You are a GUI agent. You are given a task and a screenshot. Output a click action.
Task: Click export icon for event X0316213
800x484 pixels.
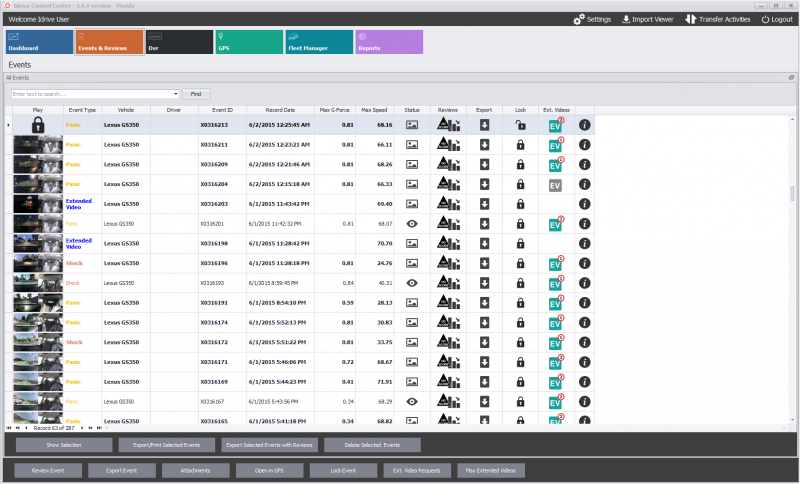pyautogui.click(x=484, y=125)
